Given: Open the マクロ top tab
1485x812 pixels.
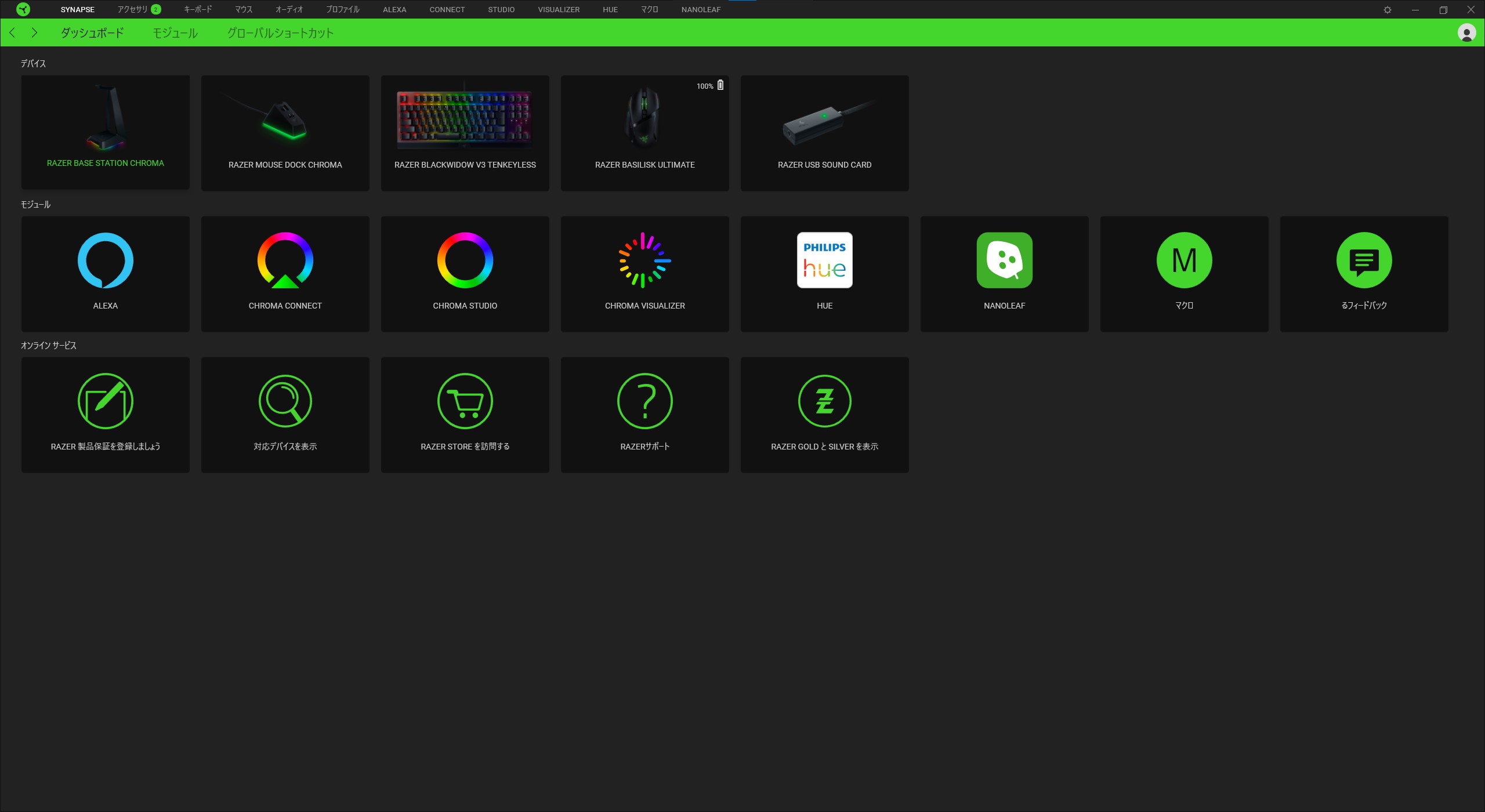Looking at the screenshot, I should point(650,9).
